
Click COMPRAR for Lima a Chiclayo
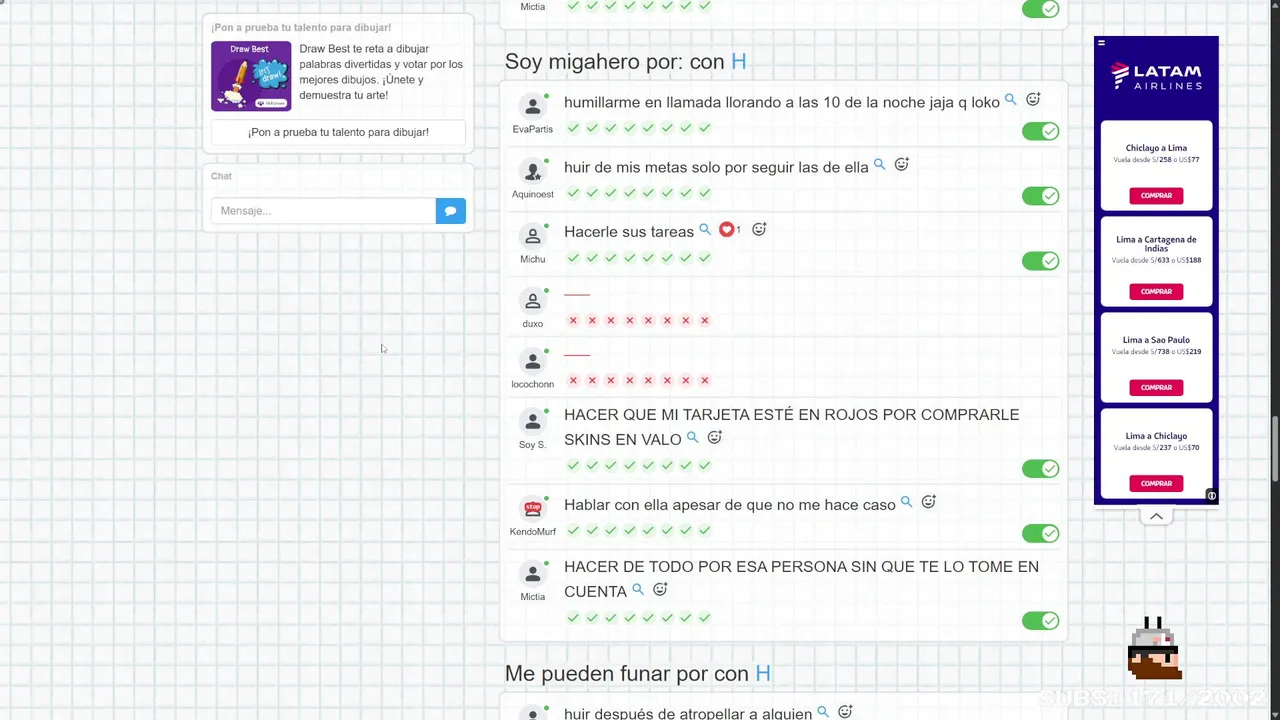(1156, 484)
